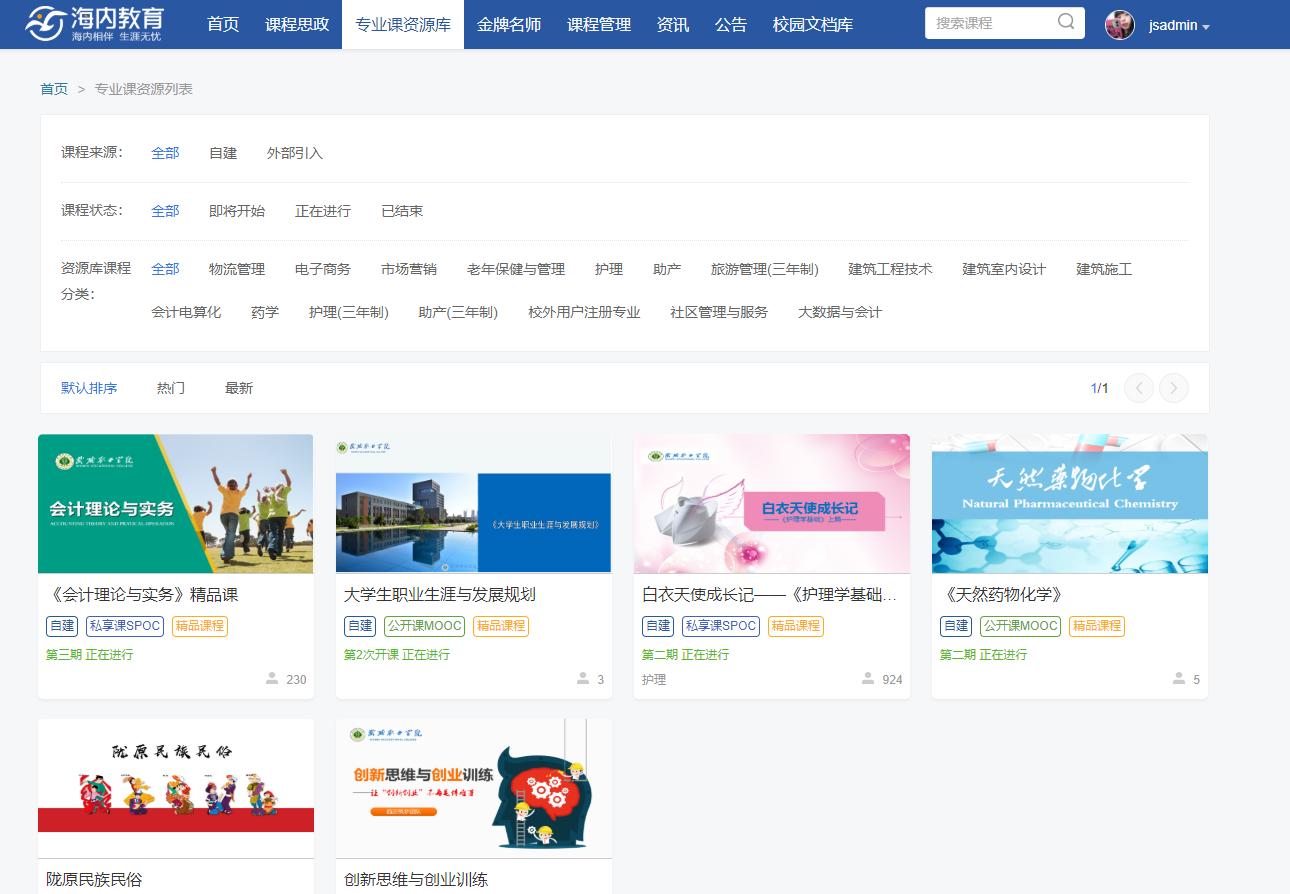Click the 海内教育 logo
1290x894 pixels.
coord(95,24)
